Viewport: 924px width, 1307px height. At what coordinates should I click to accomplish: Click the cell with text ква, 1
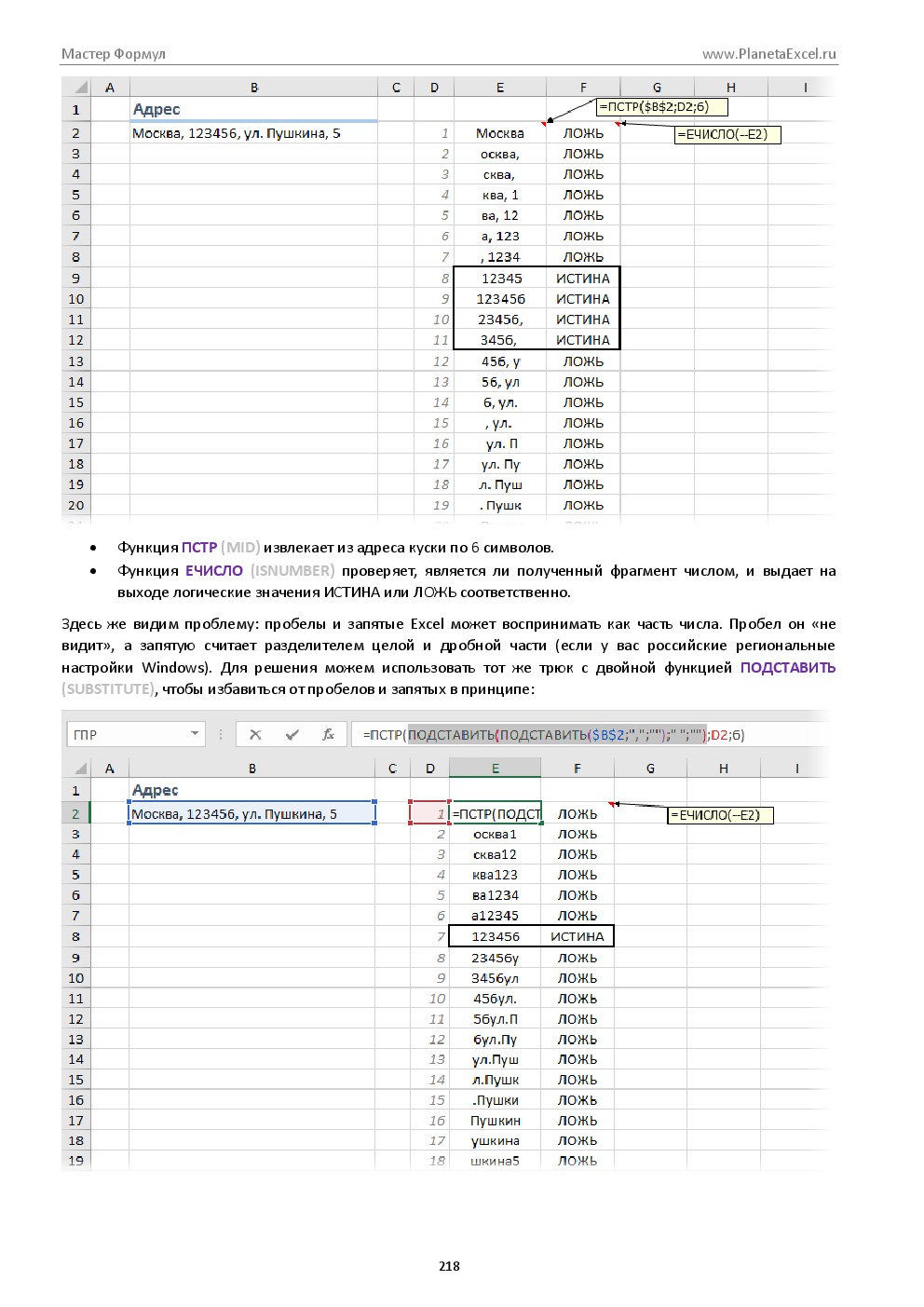[x=500, y=195]
